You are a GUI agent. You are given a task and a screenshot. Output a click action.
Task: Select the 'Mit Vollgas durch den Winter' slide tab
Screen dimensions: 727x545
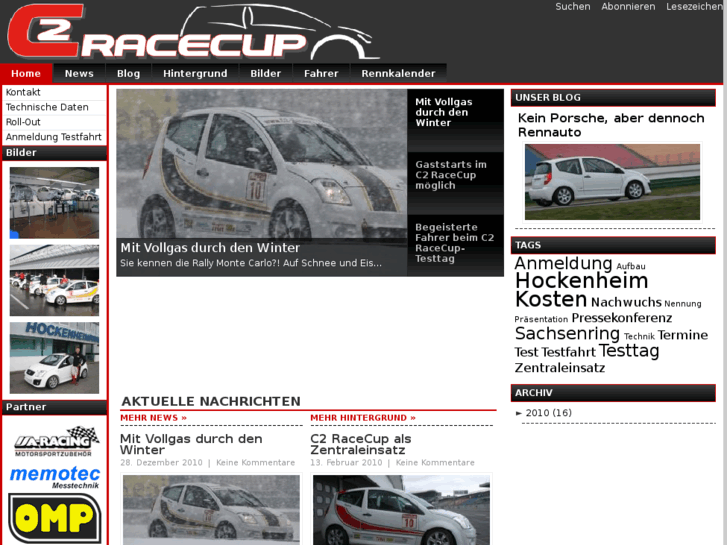[455, 120]
